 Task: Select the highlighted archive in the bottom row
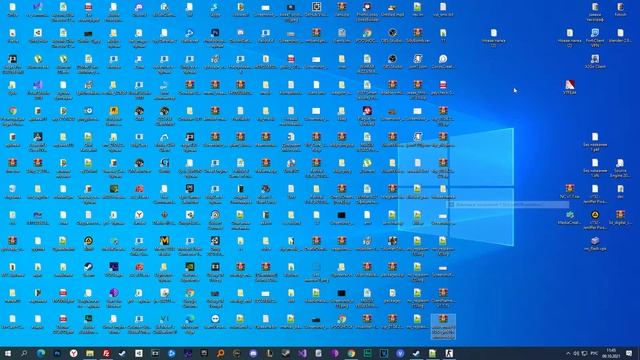point(443,327)
